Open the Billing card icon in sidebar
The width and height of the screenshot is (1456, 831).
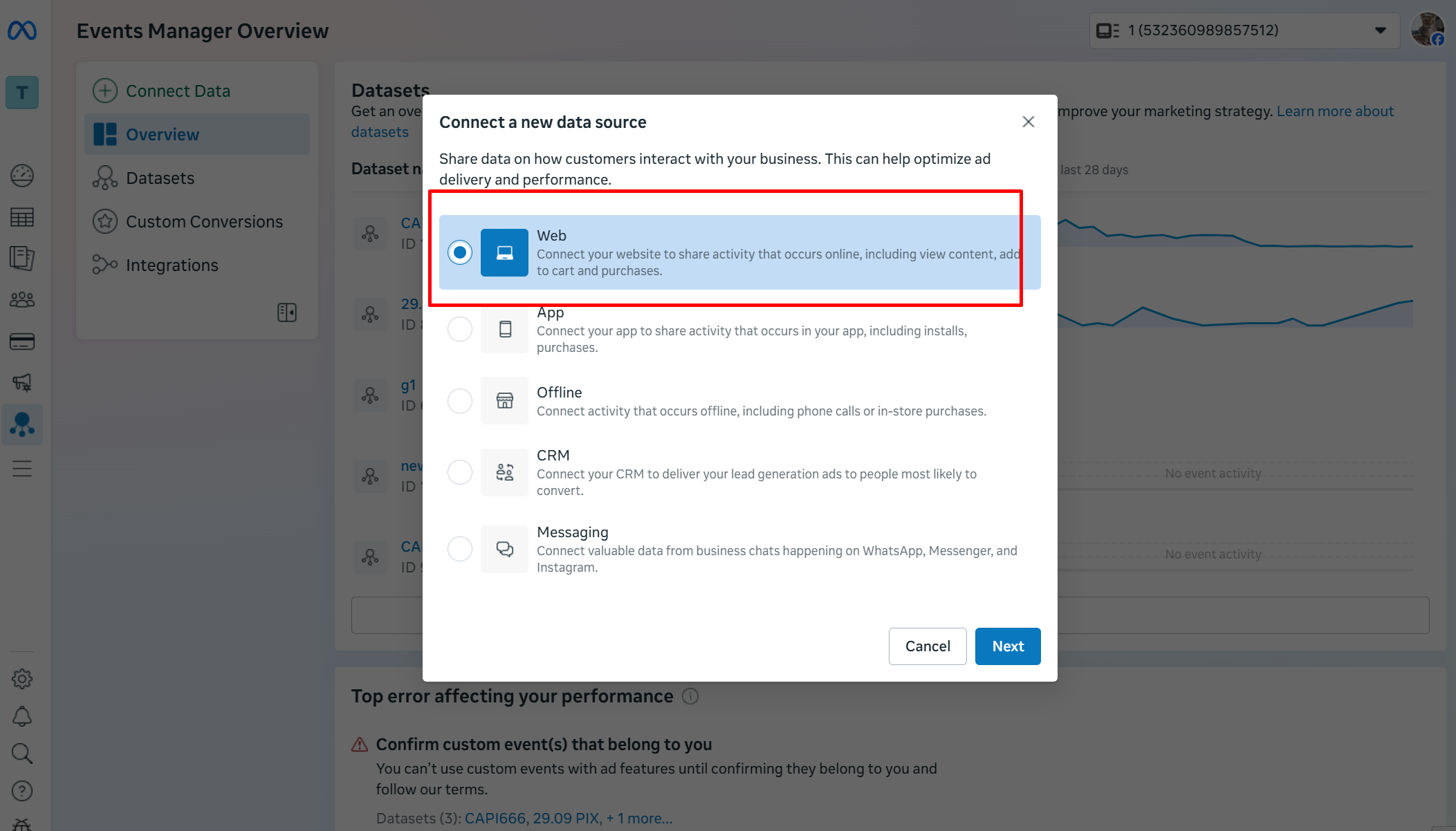point(22,342)
